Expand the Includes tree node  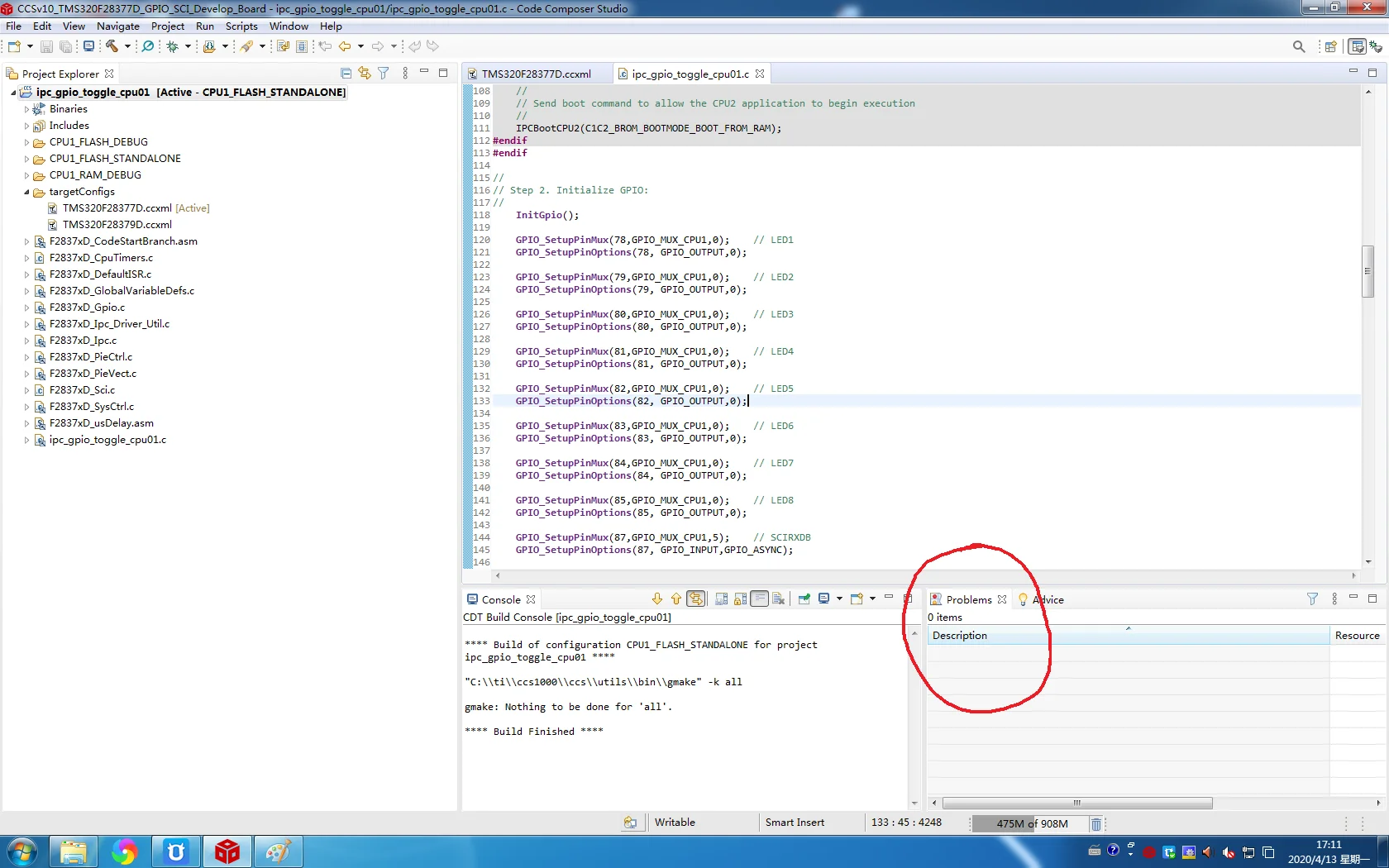(x=26, y=126)
